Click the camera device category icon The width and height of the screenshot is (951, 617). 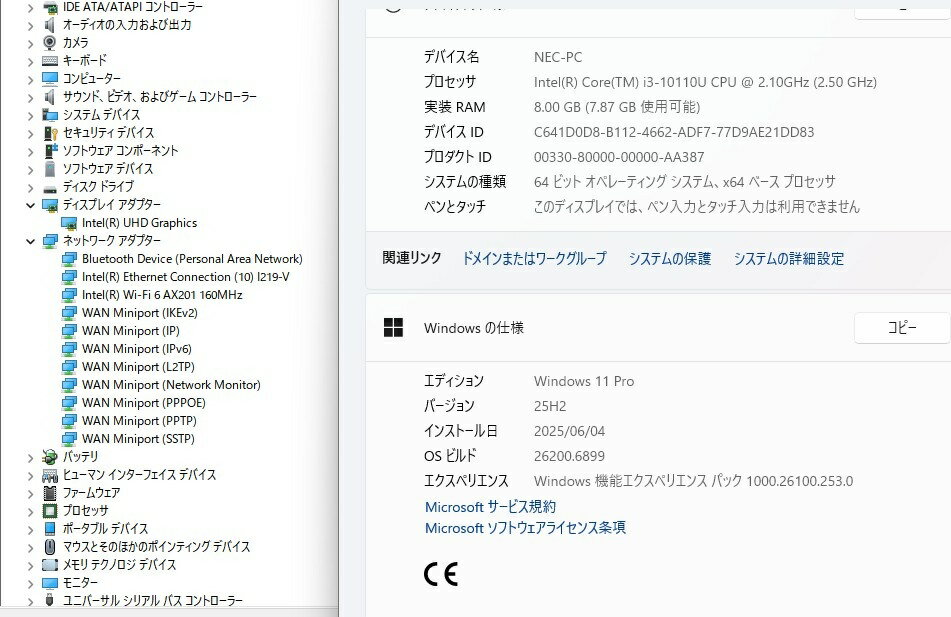click(50, 43)
